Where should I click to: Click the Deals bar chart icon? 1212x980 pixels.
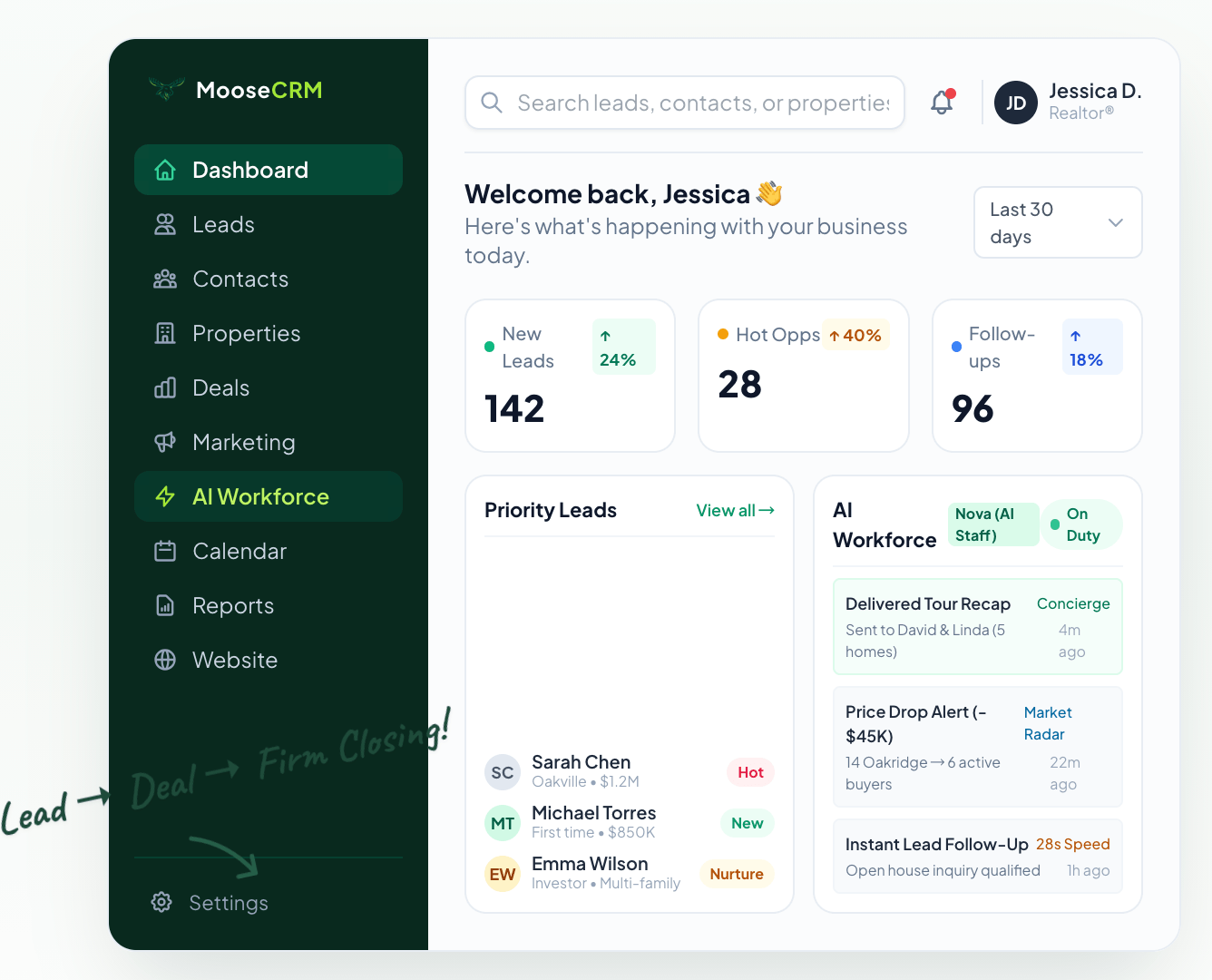coord(165,387)
